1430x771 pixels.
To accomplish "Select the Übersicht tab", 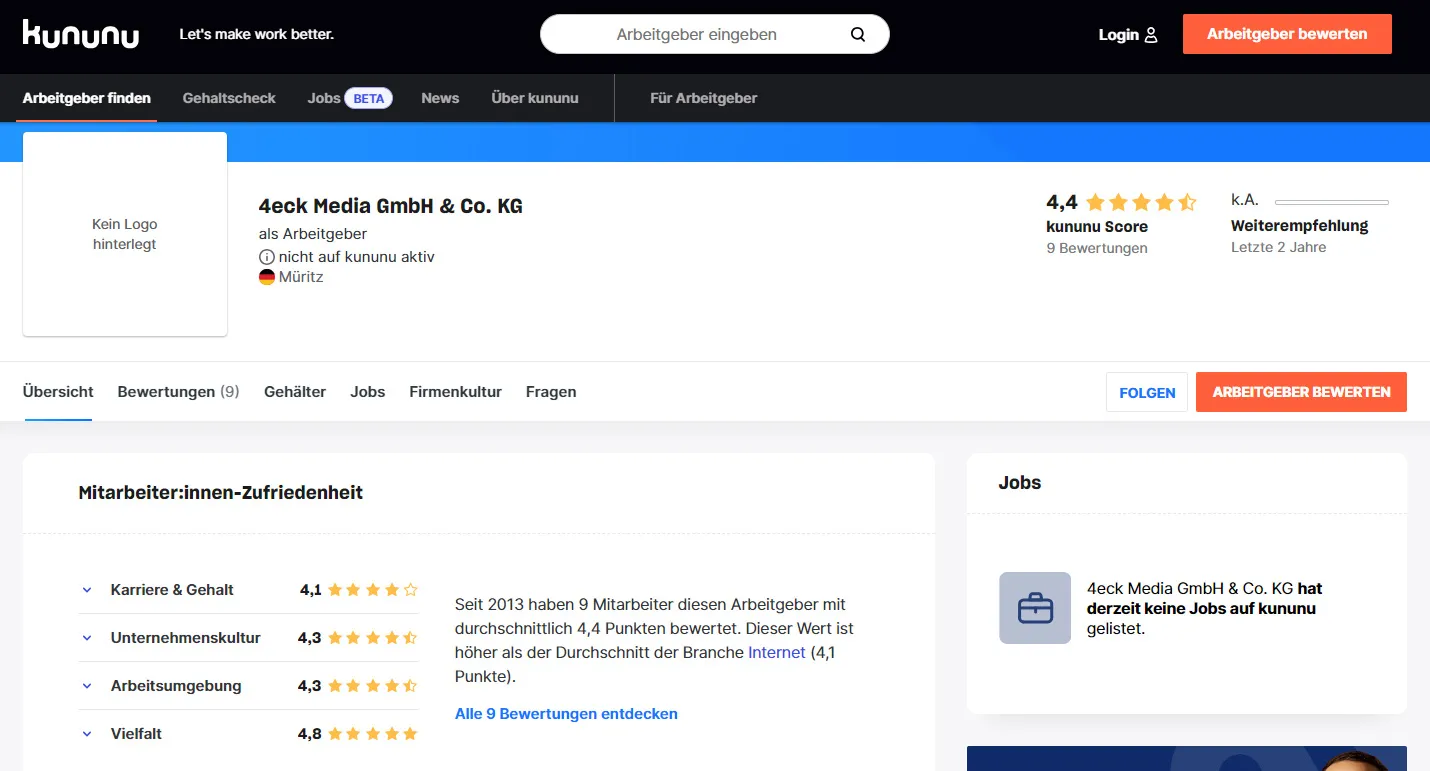I will pos(58,392).
